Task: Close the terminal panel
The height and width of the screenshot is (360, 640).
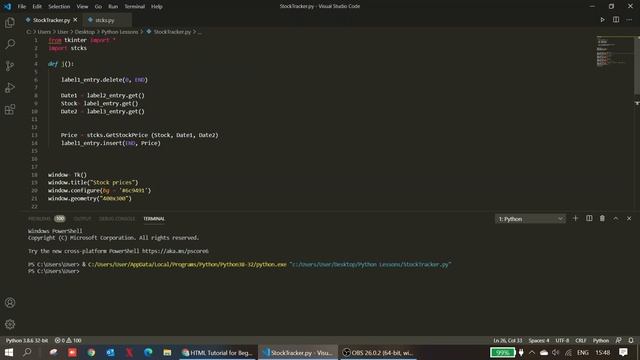Action: [x=629, y=218]
